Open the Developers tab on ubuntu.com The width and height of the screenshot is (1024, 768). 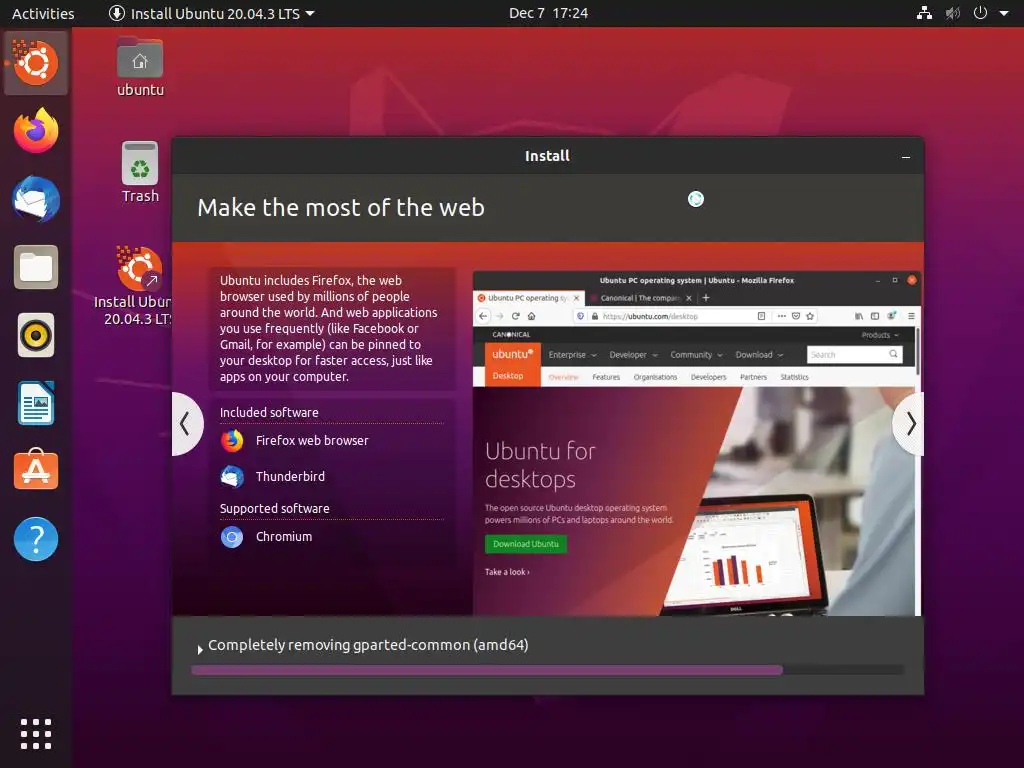[709, 377]
